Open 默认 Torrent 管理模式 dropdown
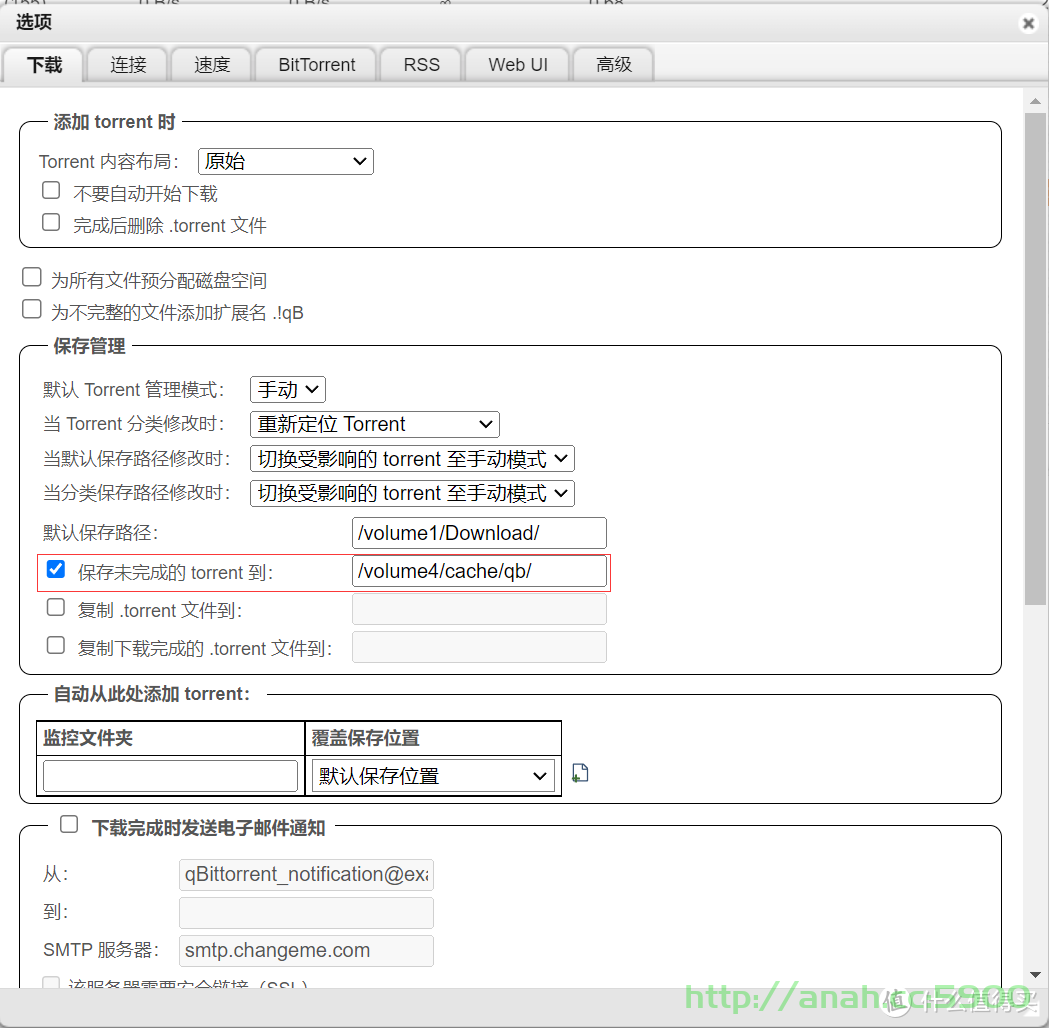This screenshot has height=1028, width=1049. (x=288, y=389)
